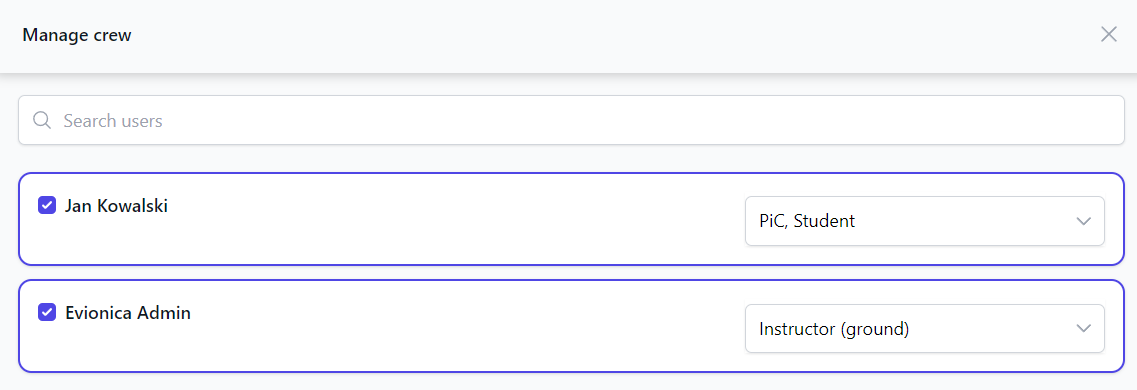Click the 'Instructor (ground)' text value

(x=834, y=329)
